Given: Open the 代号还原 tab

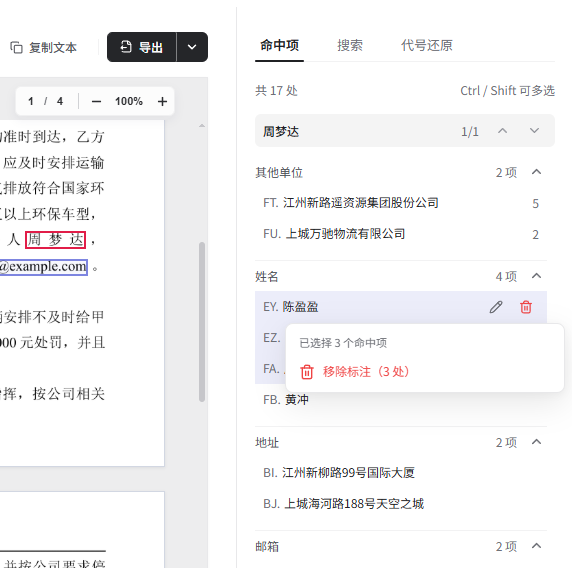Looking at the screenshot, I should click(426, 46).
